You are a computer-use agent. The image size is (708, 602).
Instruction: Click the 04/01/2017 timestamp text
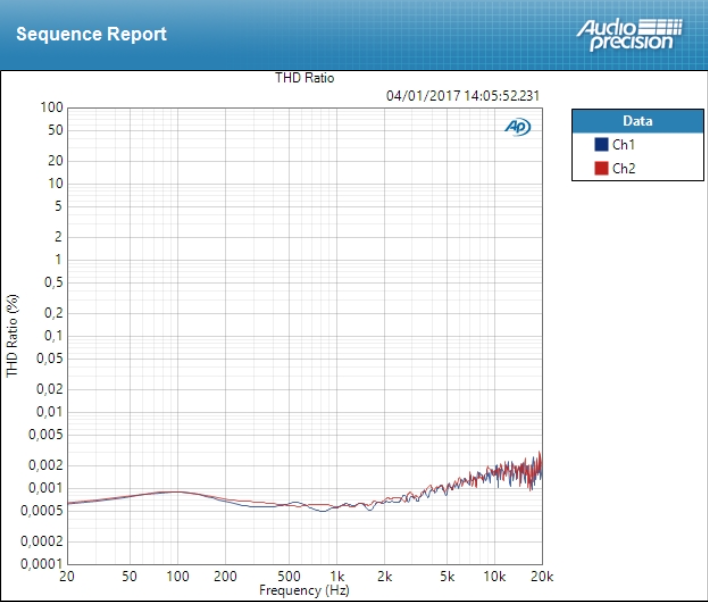(x=462, y=96)
